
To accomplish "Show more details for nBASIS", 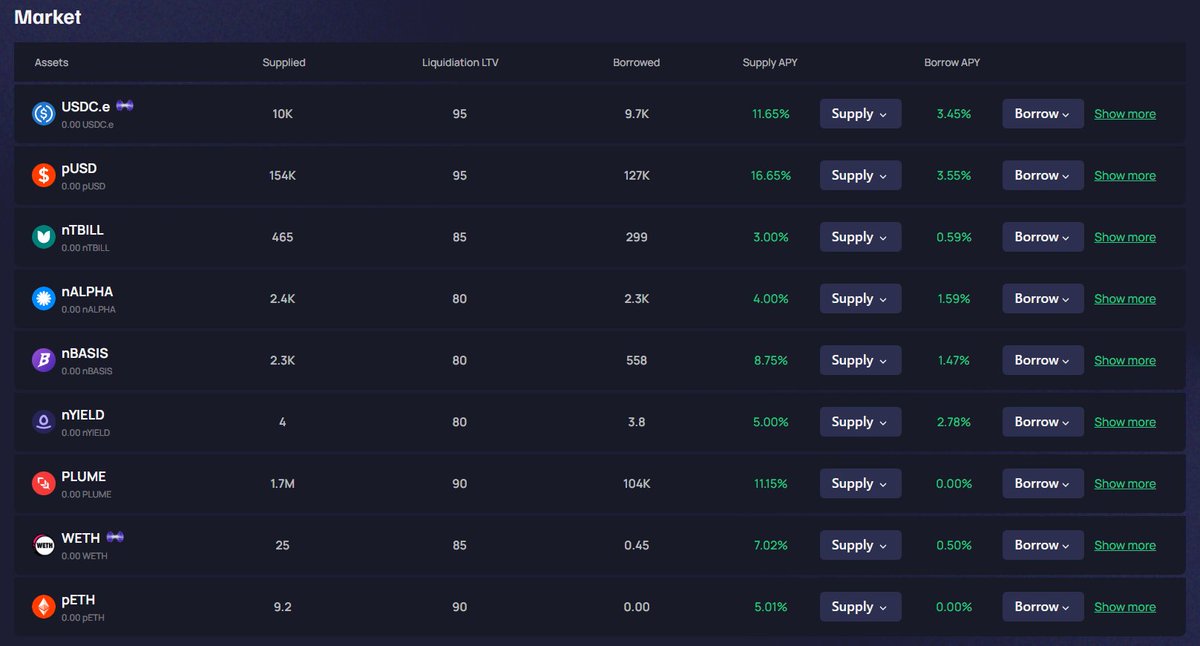I will [x=1125, y=361].
